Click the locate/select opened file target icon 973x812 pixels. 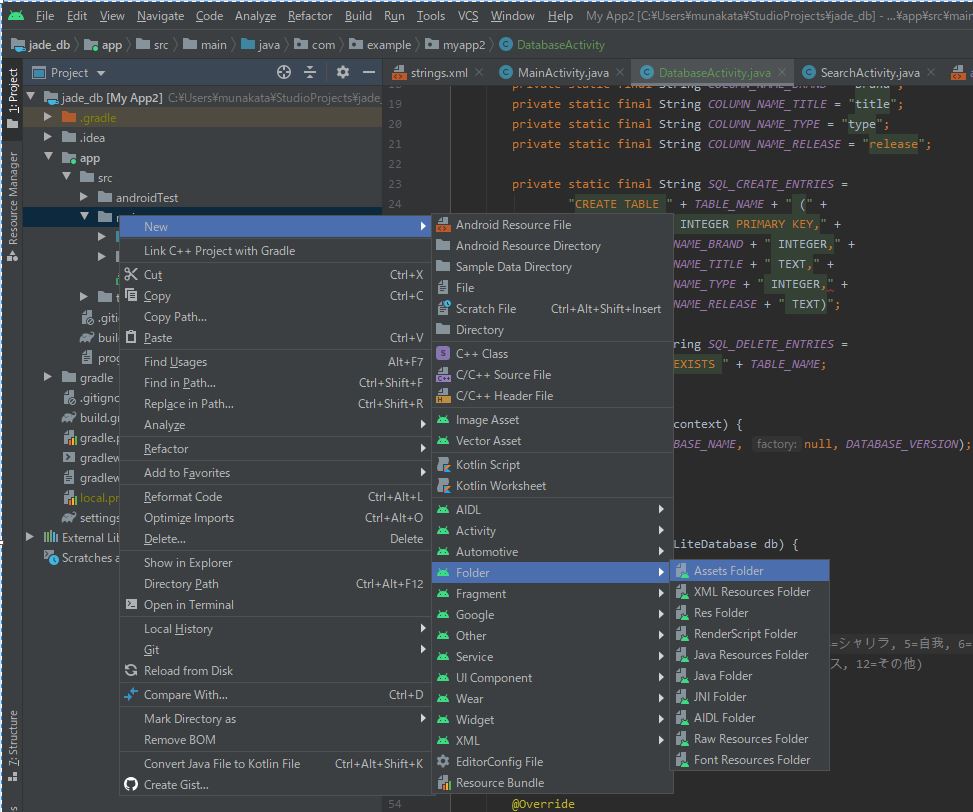point(284,72)
